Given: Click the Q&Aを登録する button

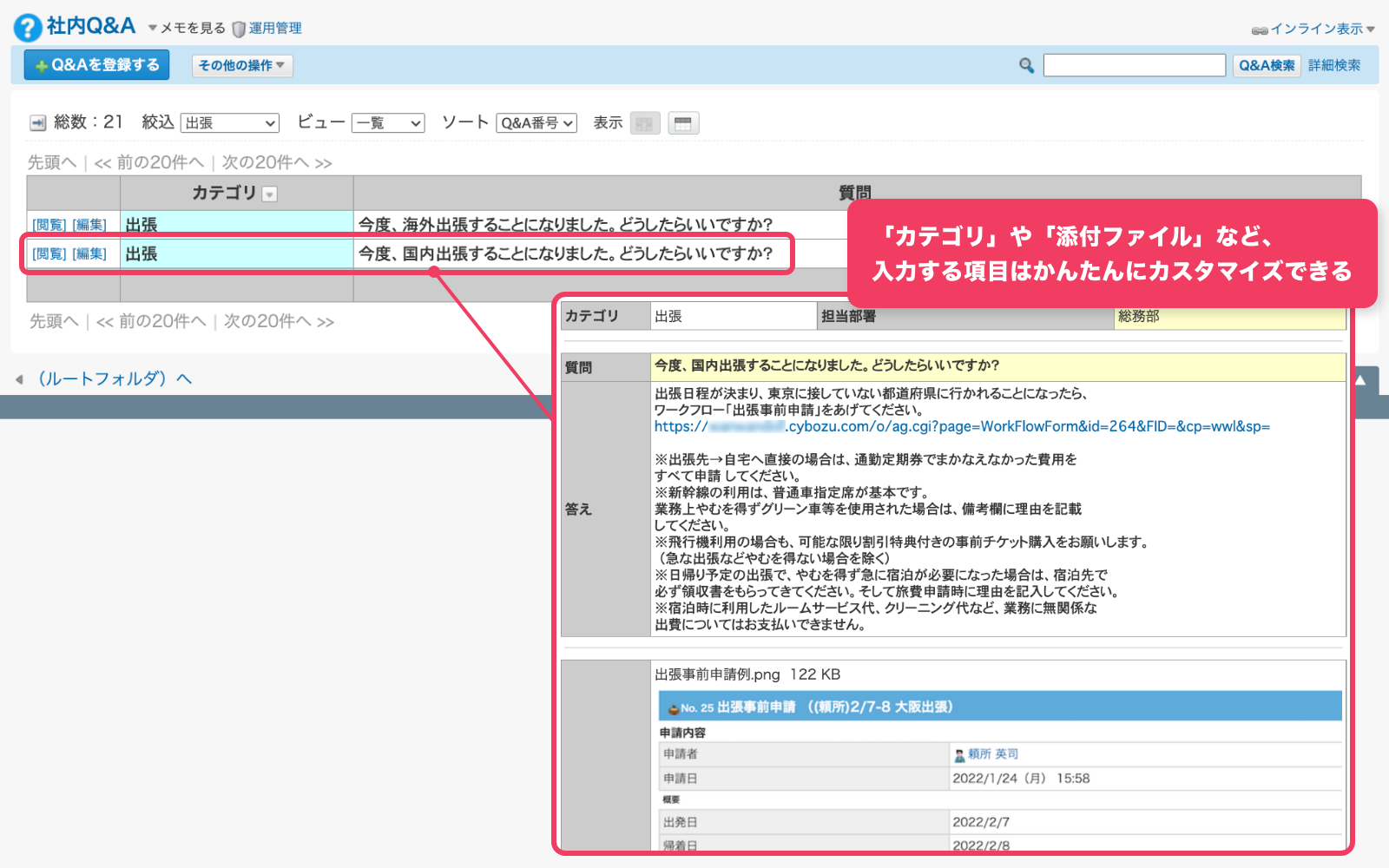Looking at the screenshot, I should (x=96, y=65).
